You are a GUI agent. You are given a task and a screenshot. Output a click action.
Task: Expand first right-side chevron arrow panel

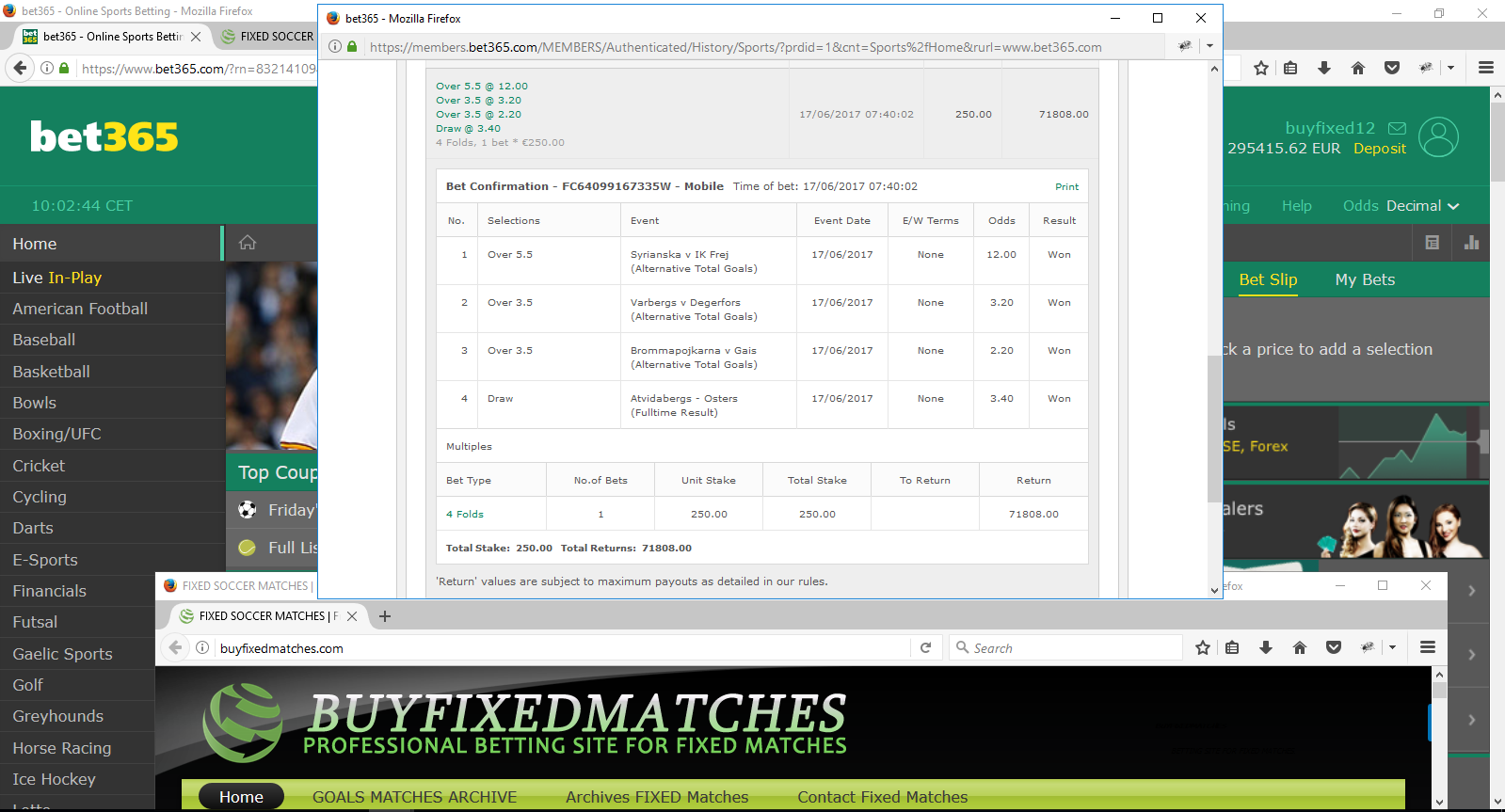[x=1471, y=591]
